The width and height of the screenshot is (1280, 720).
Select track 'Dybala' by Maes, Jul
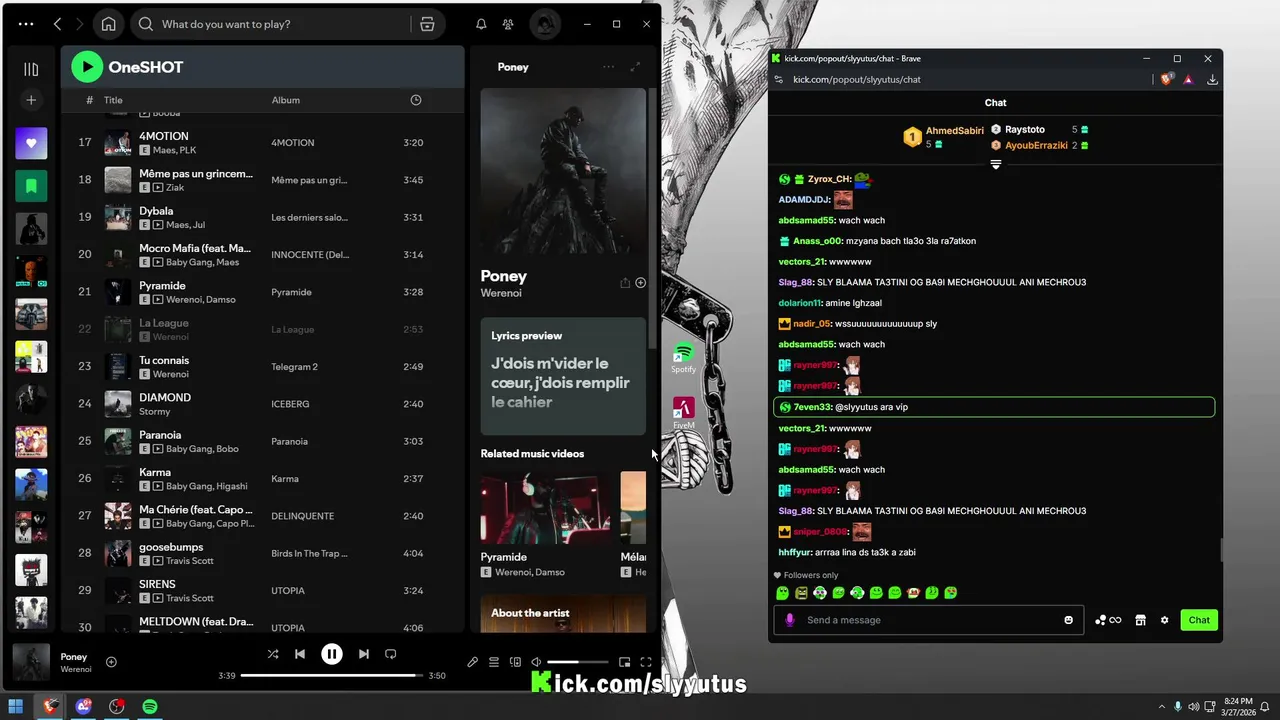260,217
